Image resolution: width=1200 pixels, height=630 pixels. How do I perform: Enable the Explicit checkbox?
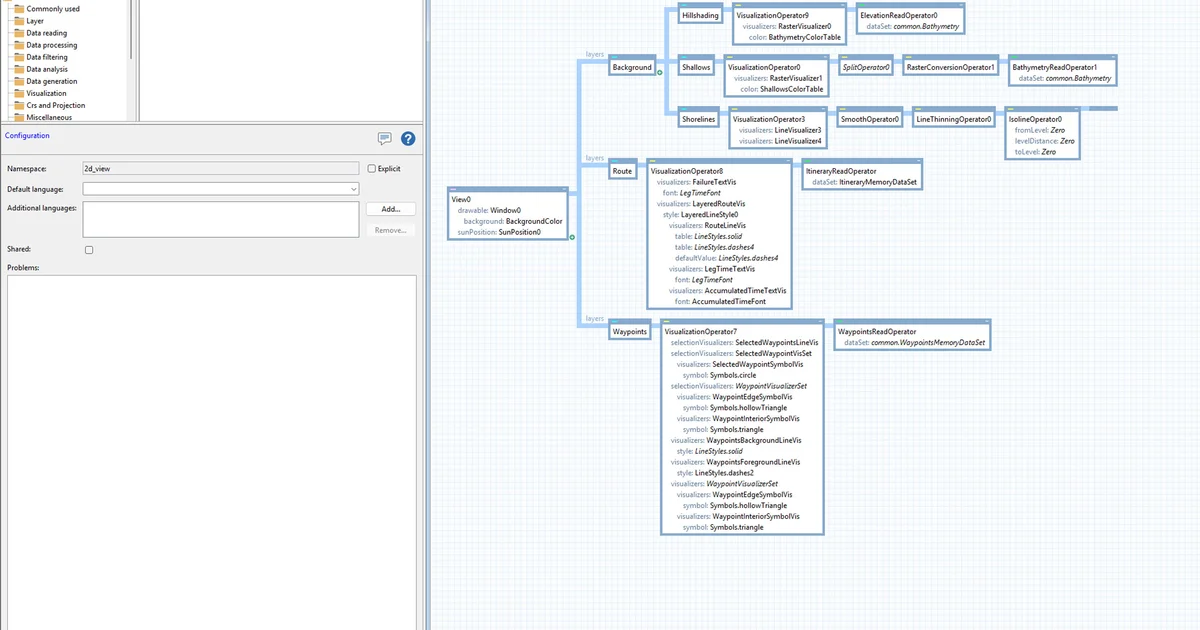[x=372, y=169]
